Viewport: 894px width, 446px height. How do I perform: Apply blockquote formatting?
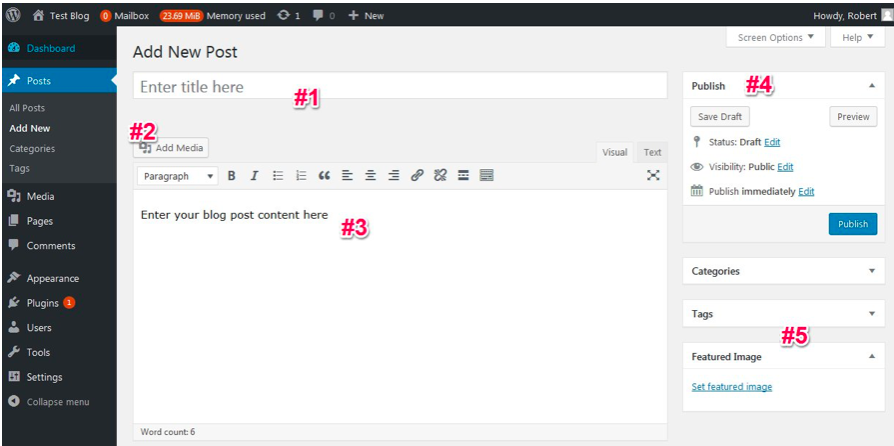[324, 176]
